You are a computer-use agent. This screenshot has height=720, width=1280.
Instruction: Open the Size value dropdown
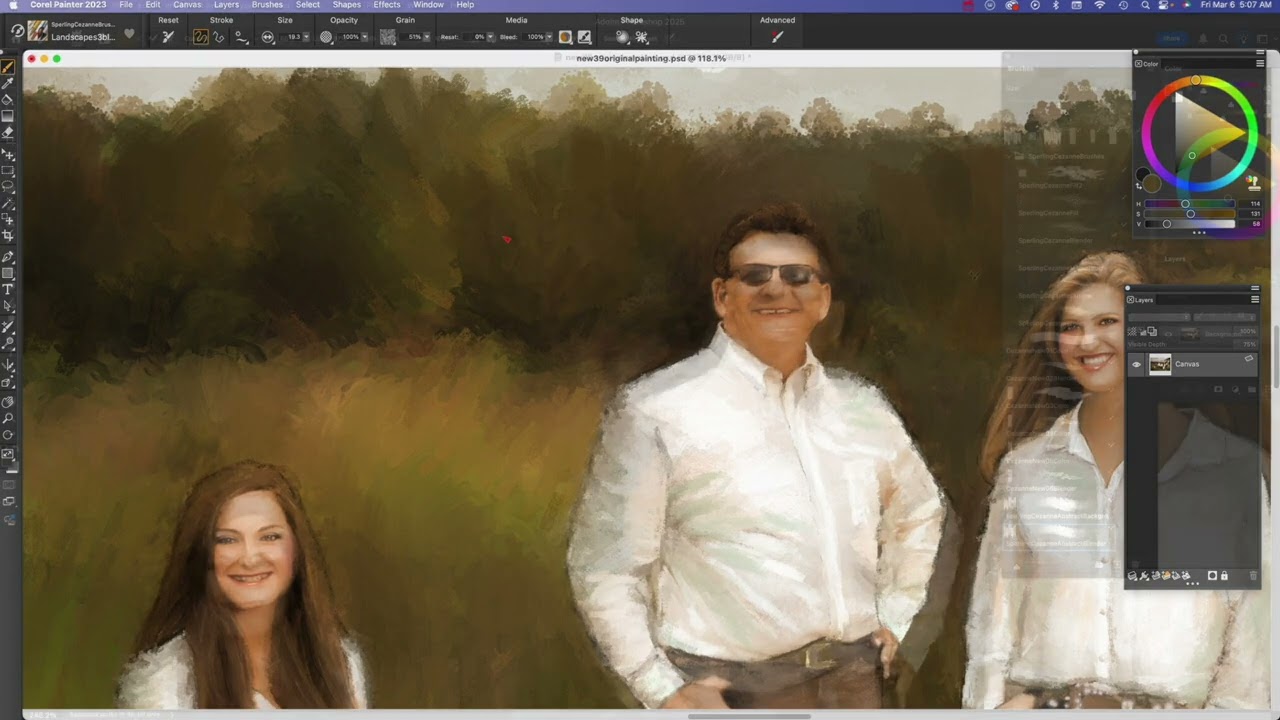click(x=306, y=37)
